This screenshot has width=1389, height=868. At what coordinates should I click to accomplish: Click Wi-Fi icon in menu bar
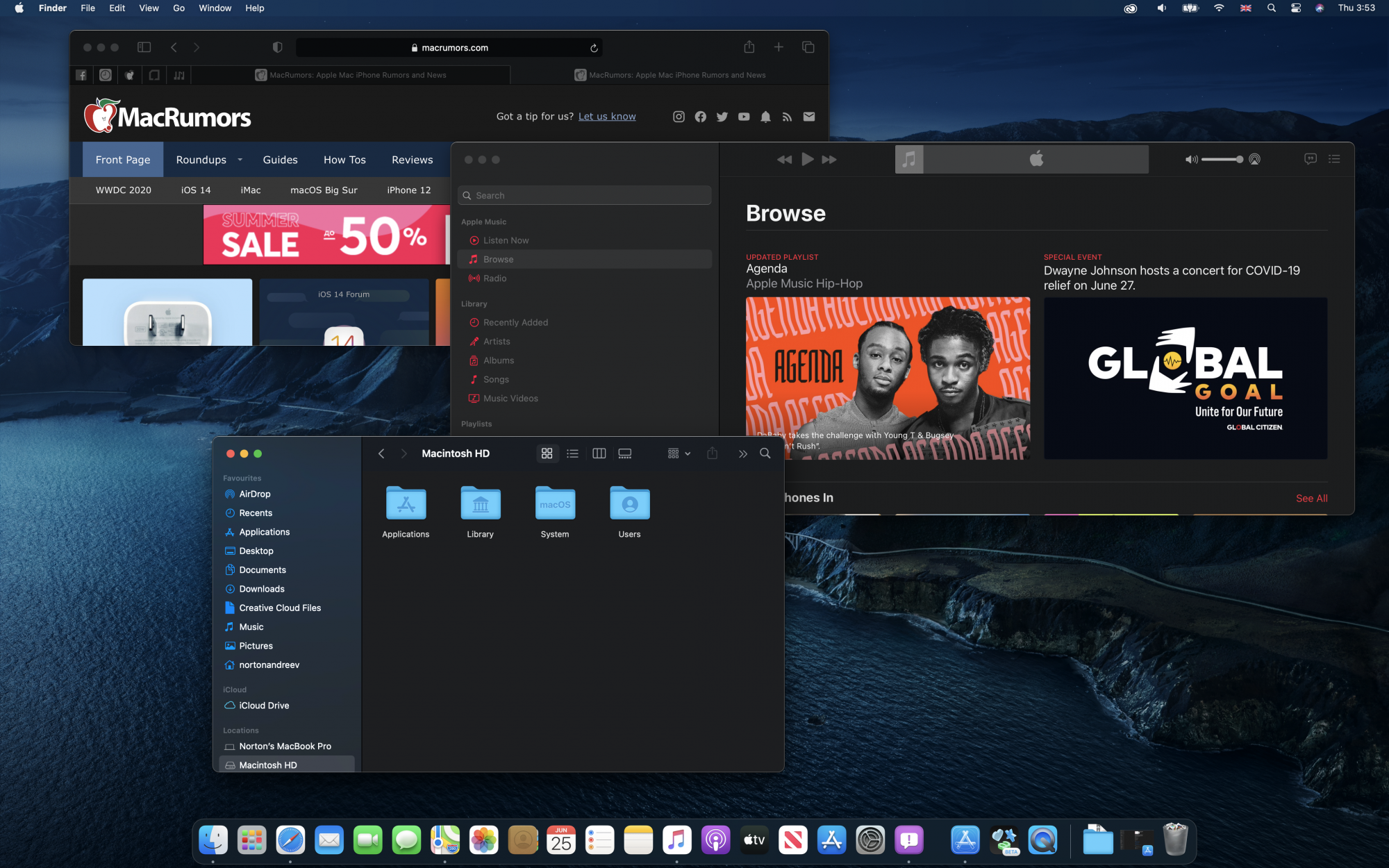coord(1219,8)
